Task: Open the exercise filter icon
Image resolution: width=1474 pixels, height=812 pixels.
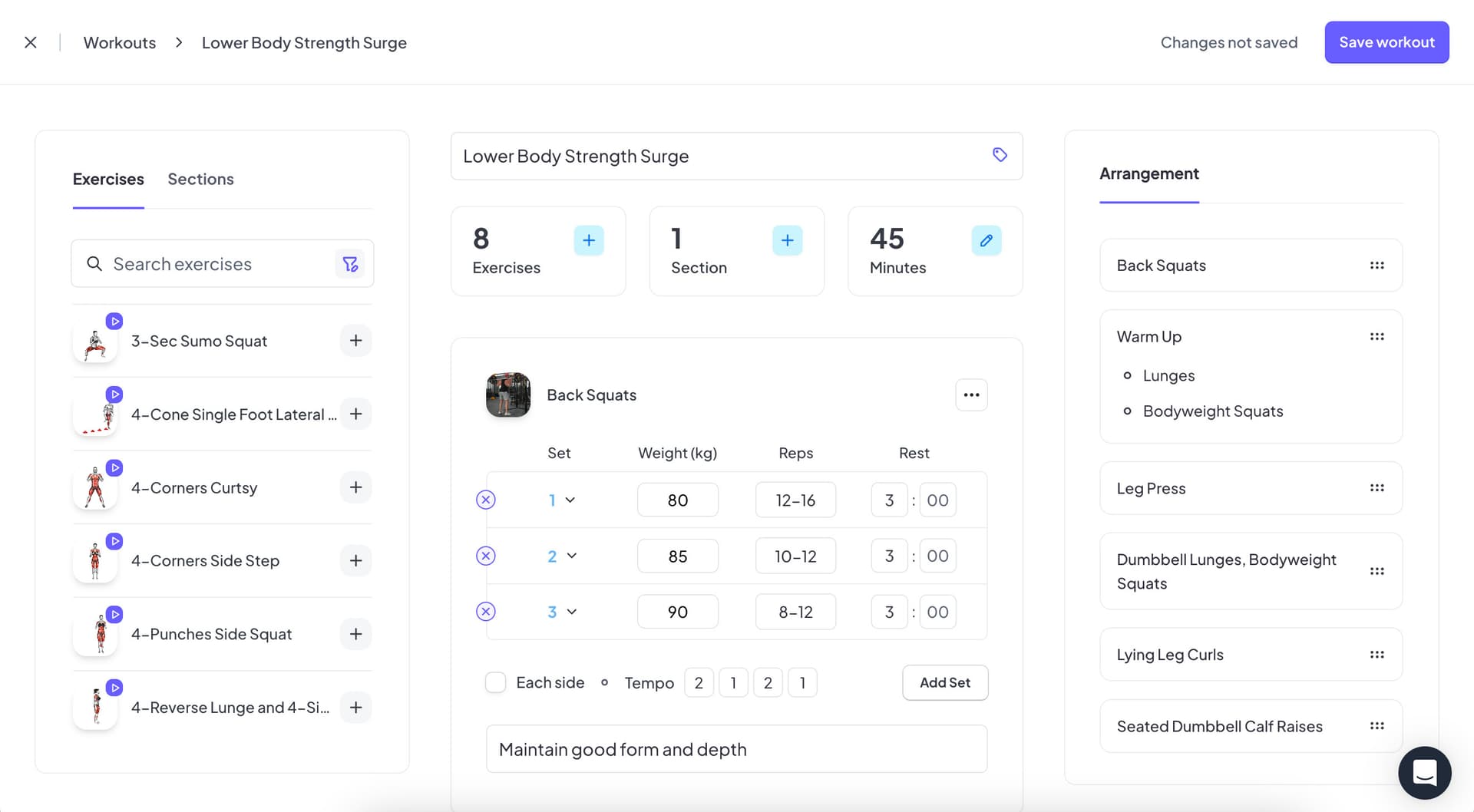Action: coord(351,263)
